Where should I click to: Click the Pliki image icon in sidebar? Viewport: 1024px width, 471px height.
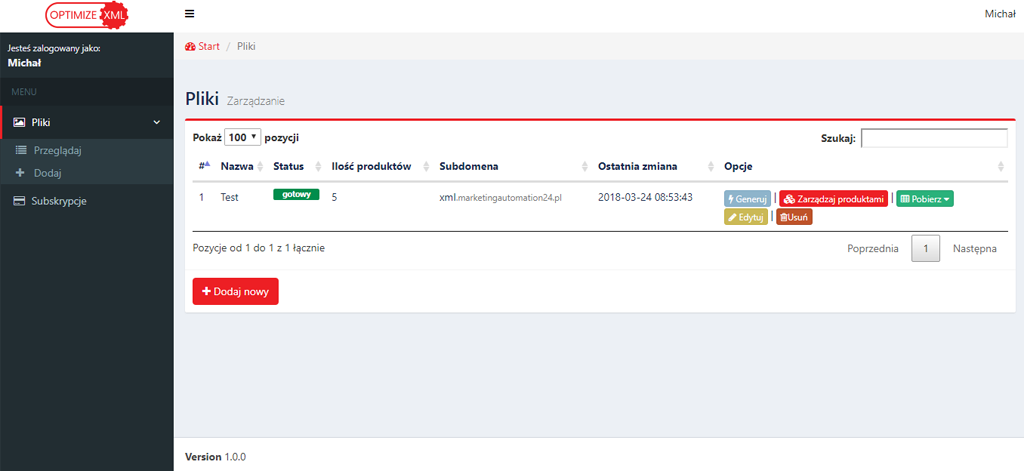coord(19,123)
